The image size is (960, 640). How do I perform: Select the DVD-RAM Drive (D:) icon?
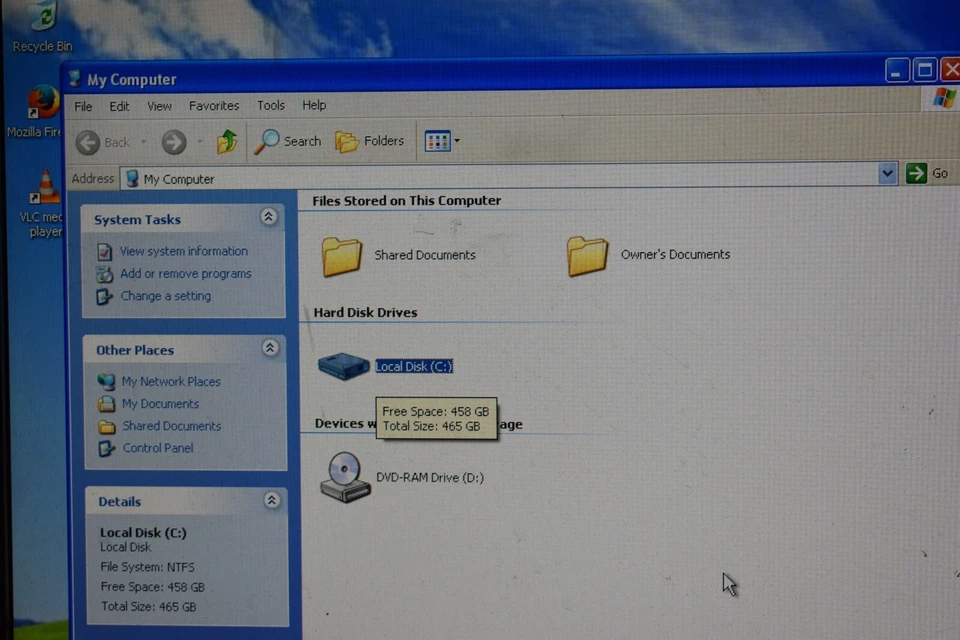point(345,476)
